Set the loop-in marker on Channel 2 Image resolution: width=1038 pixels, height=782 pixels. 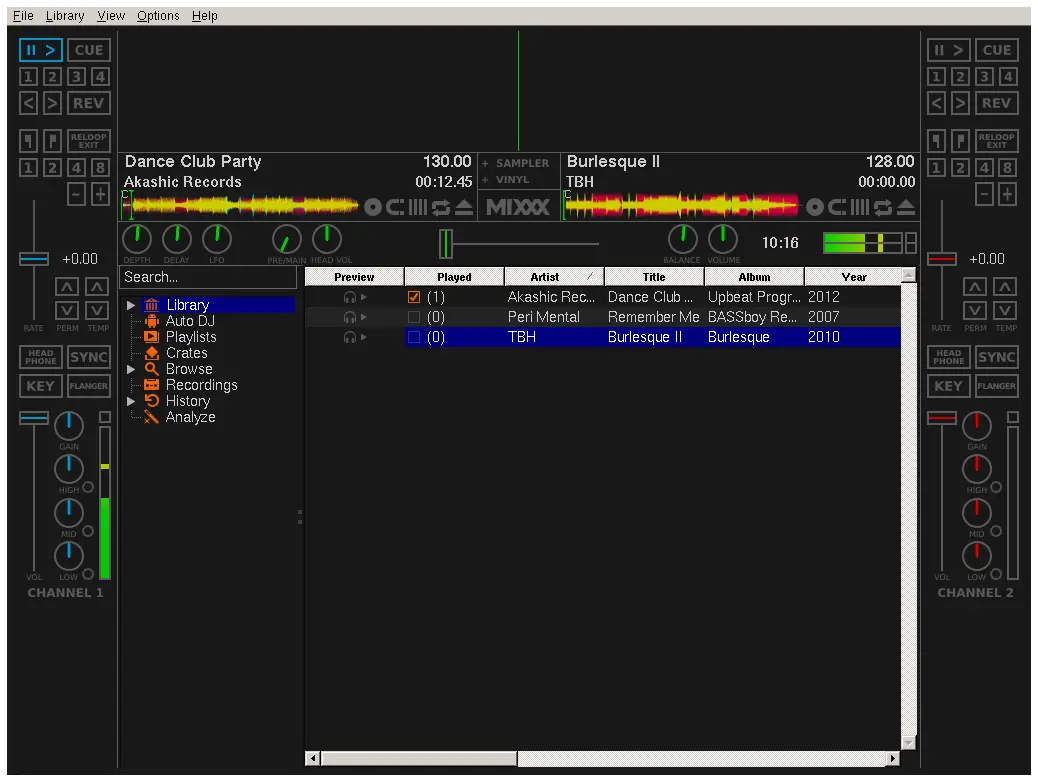coord(936,140)
